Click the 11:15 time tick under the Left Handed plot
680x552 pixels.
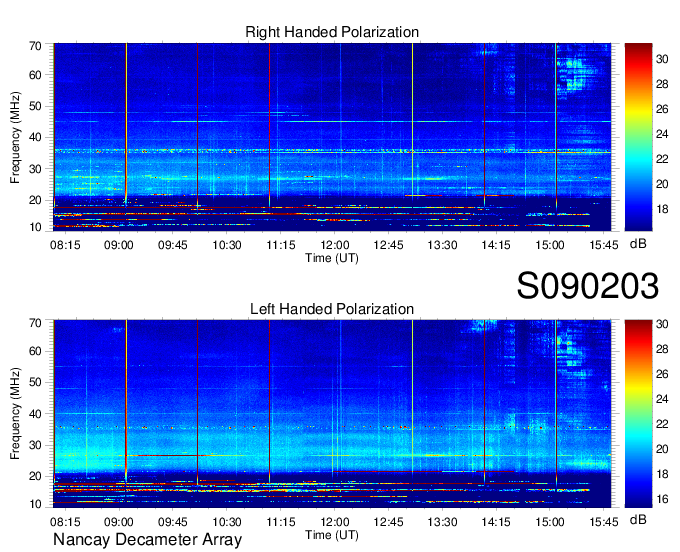(281, 522)
